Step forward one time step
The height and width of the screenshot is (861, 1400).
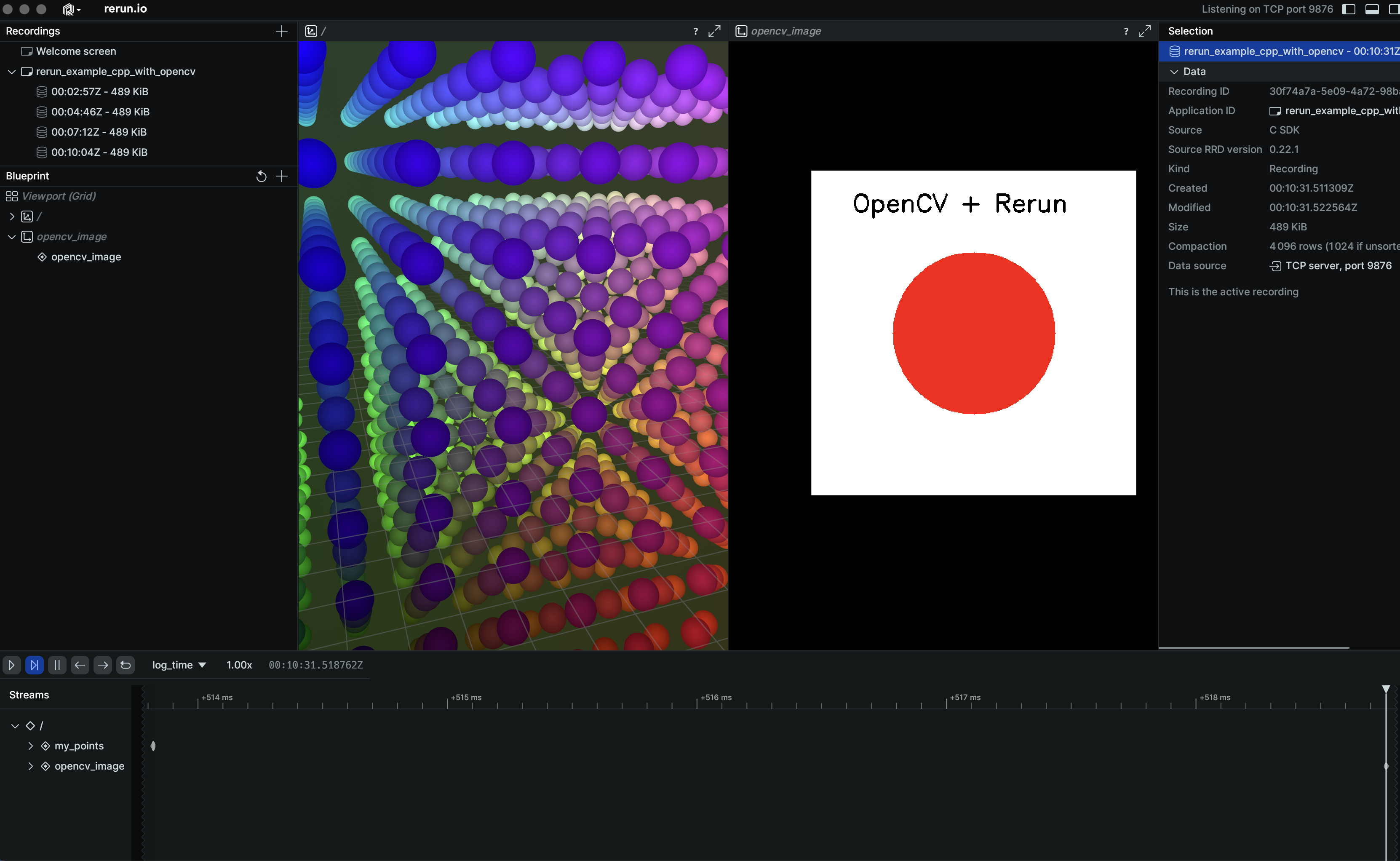tap(102, 665)
